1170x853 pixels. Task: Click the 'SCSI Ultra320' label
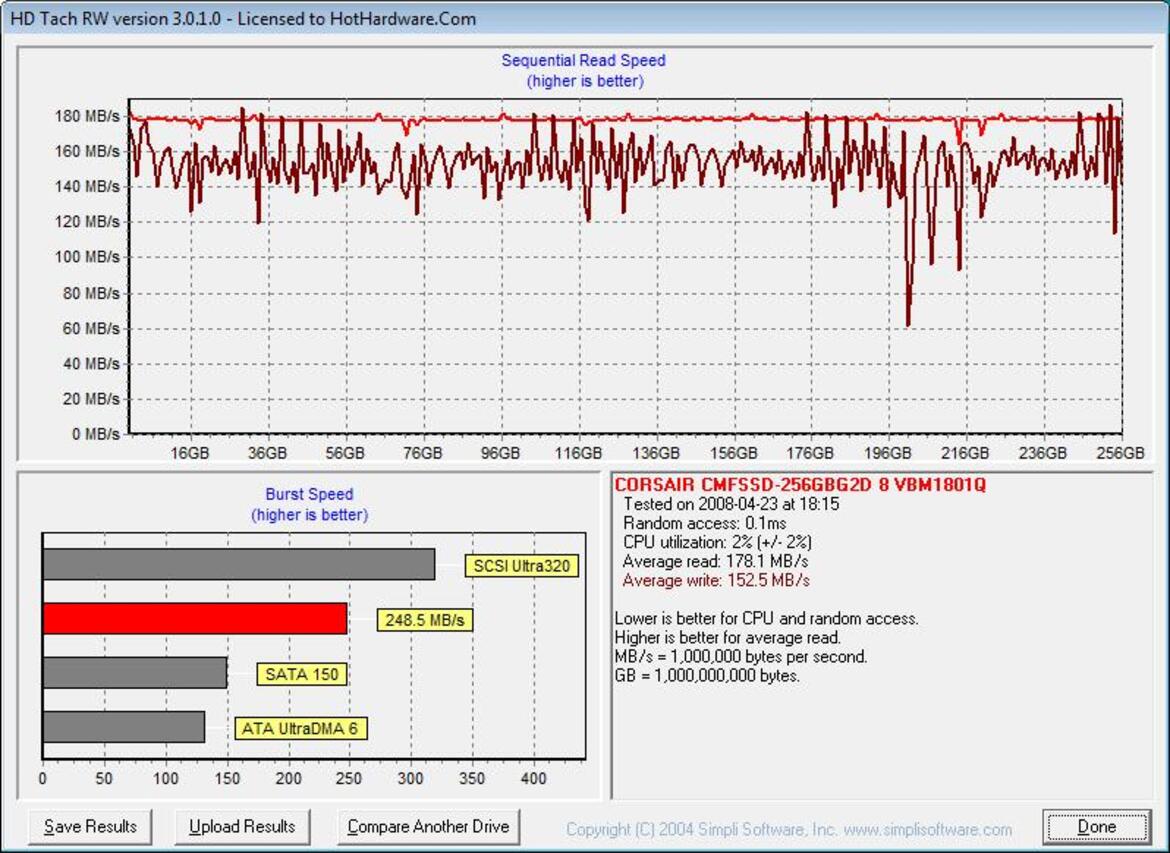521,566
